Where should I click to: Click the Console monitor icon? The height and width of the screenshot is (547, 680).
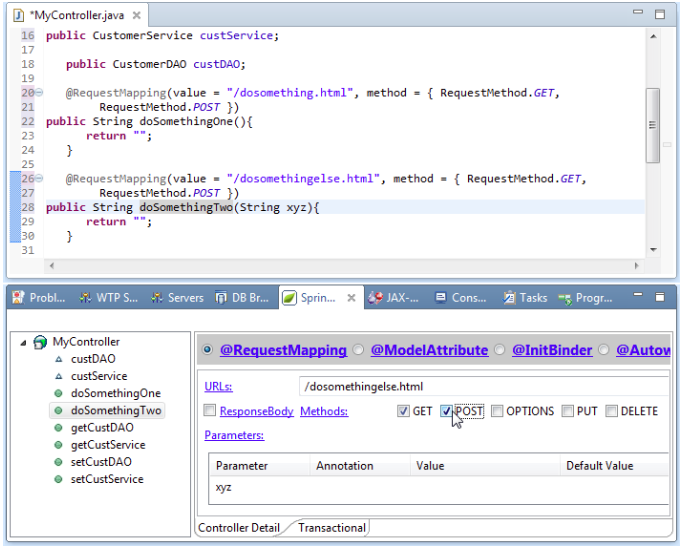click(441, 297)
